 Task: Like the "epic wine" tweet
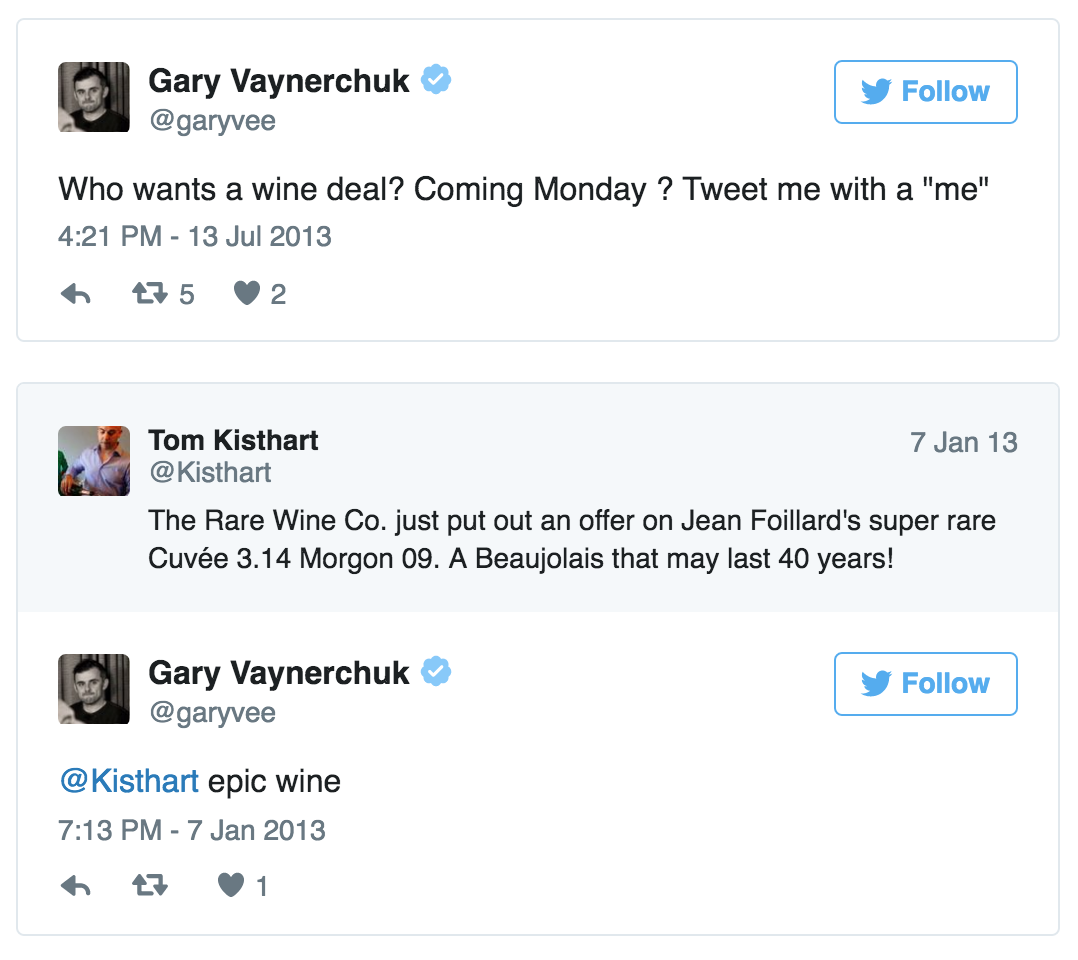click(x=231, y=886)
